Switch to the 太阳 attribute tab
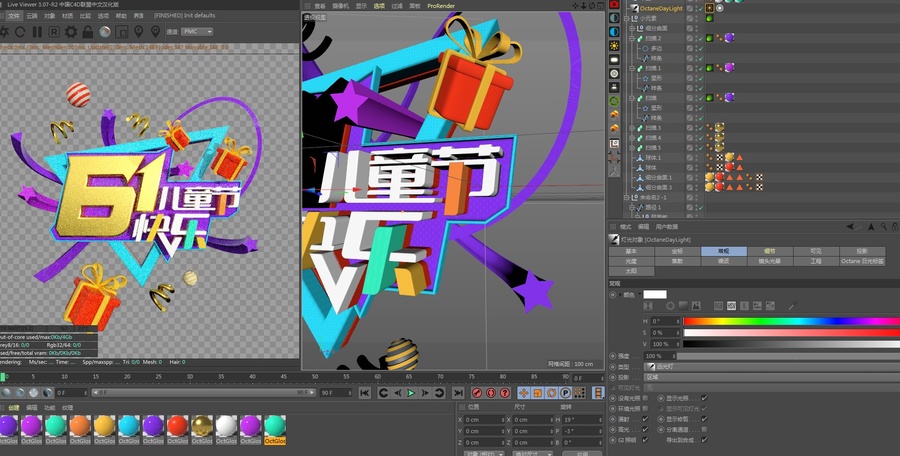Image resolution: width=900 pixels, height=456 pixels. [x=631, y=271]
